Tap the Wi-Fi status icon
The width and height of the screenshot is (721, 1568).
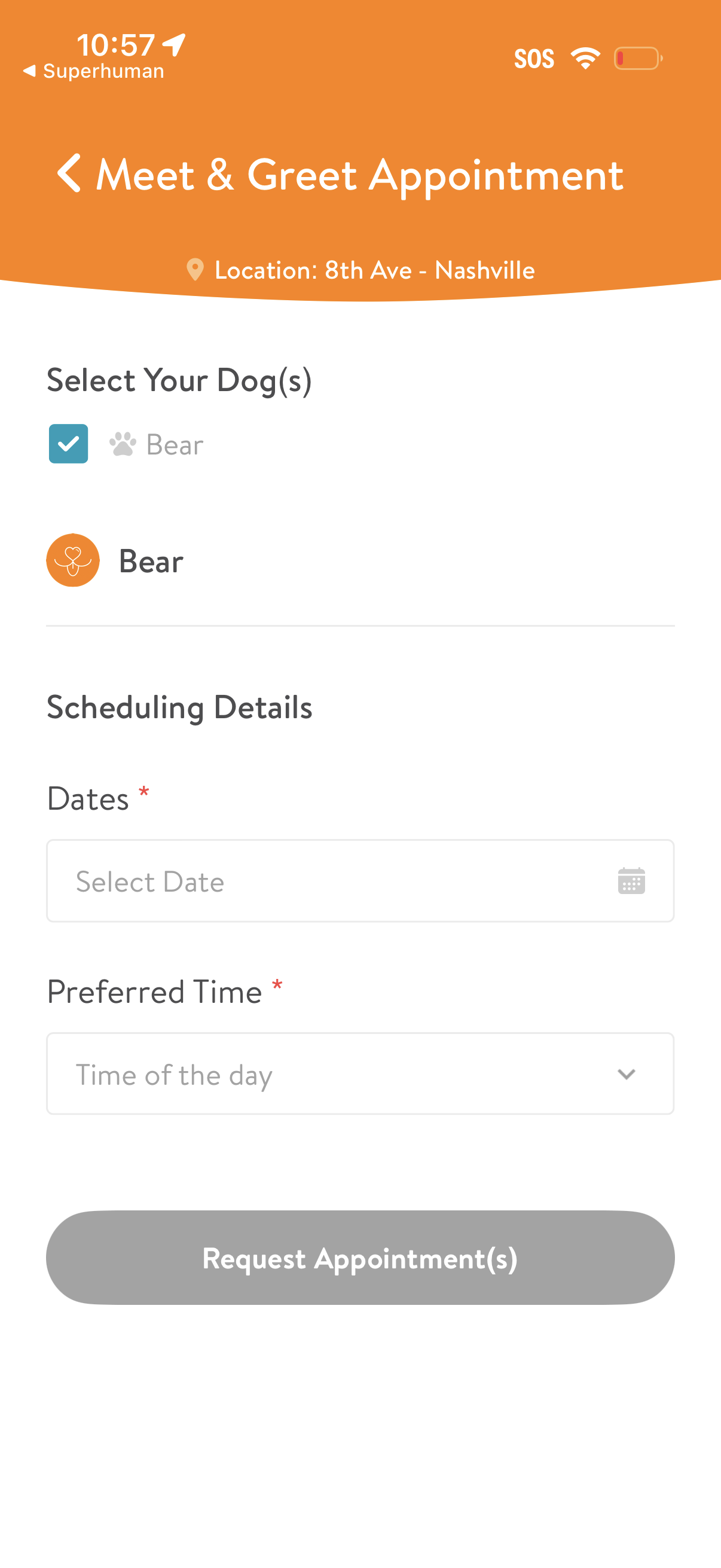(x=585, y=59)
